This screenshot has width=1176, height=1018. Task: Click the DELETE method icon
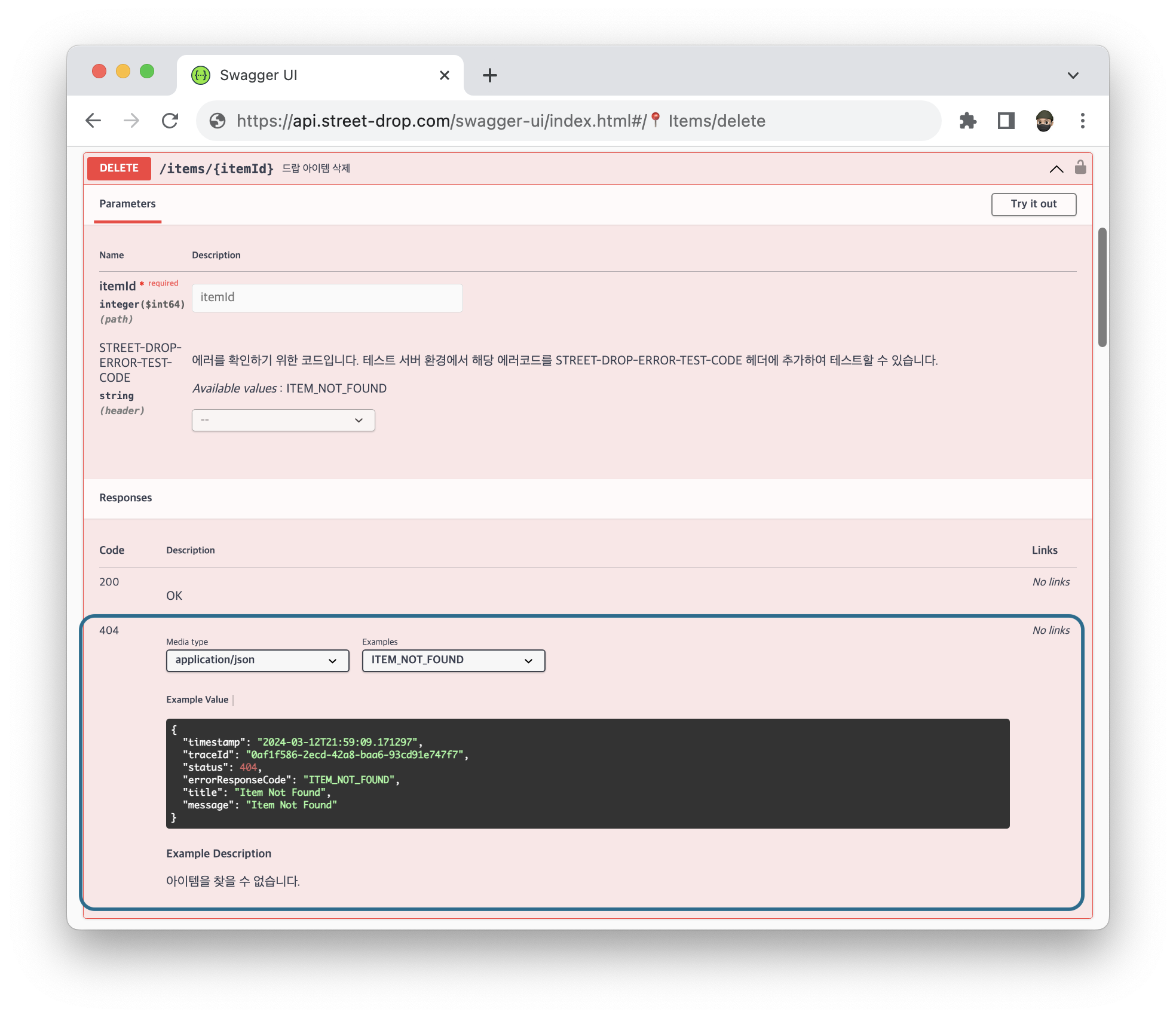(118, 167)
